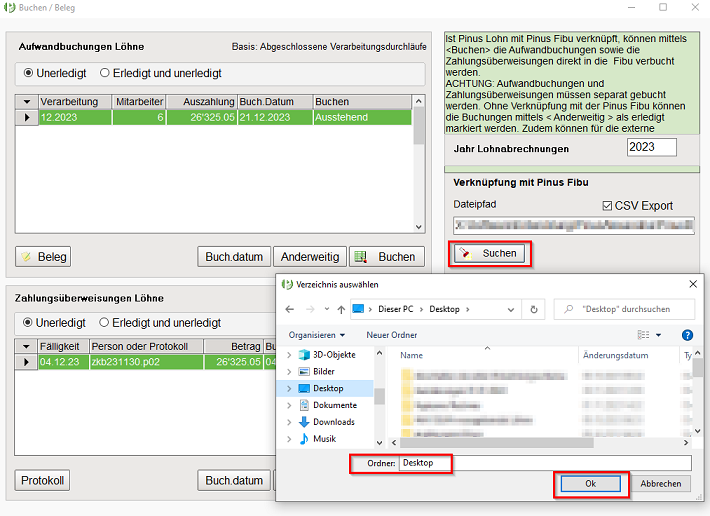
Task: Click the Dateipfad input field
Action: tap(574, 225)
